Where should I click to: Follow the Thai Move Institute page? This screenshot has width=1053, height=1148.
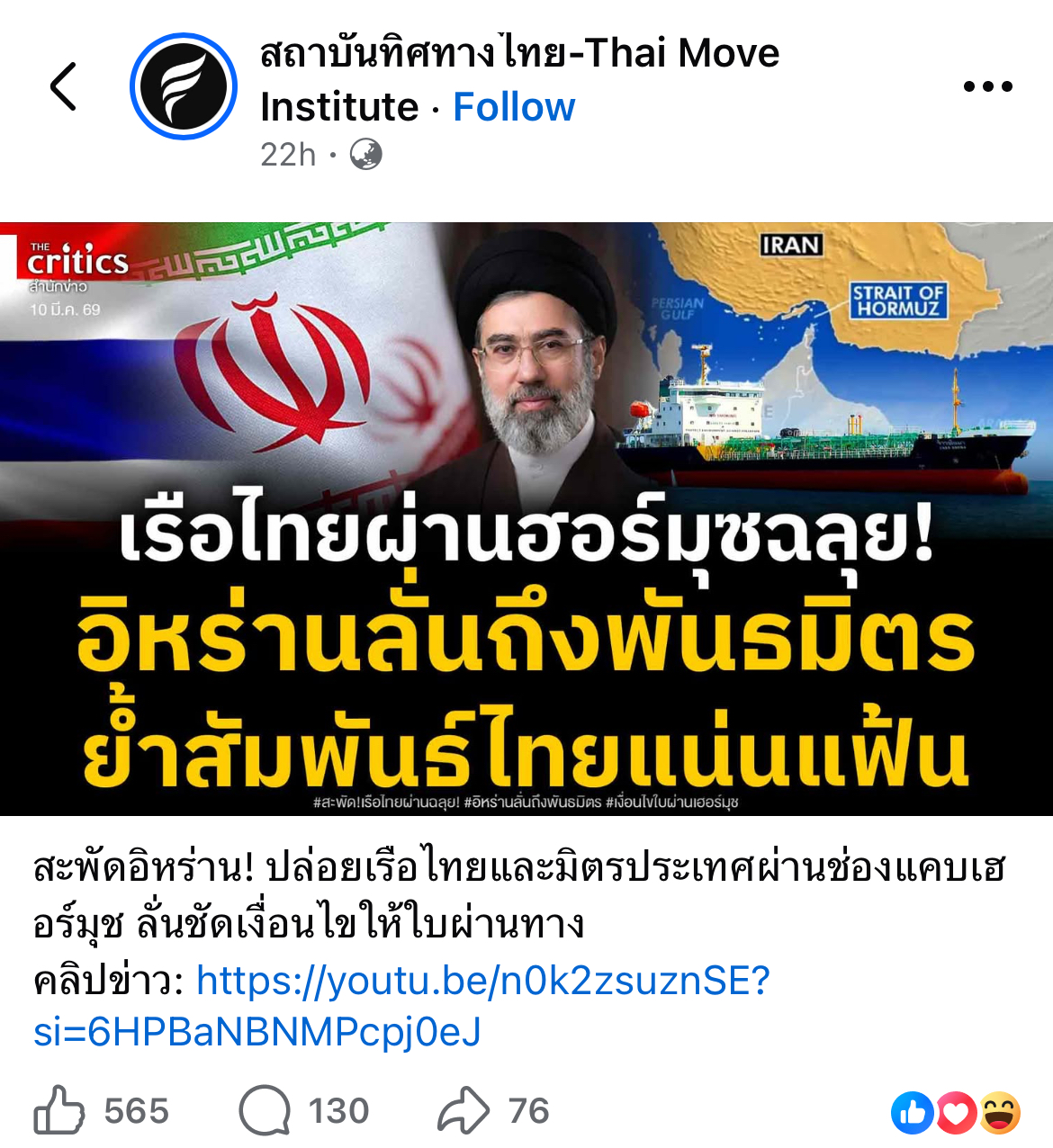click(x=514, y=106)
